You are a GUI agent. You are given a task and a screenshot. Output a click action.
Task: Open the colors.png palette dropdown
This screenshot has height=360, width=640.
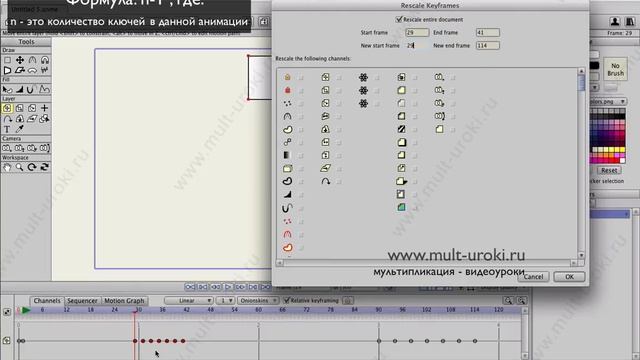coord(608,101)
